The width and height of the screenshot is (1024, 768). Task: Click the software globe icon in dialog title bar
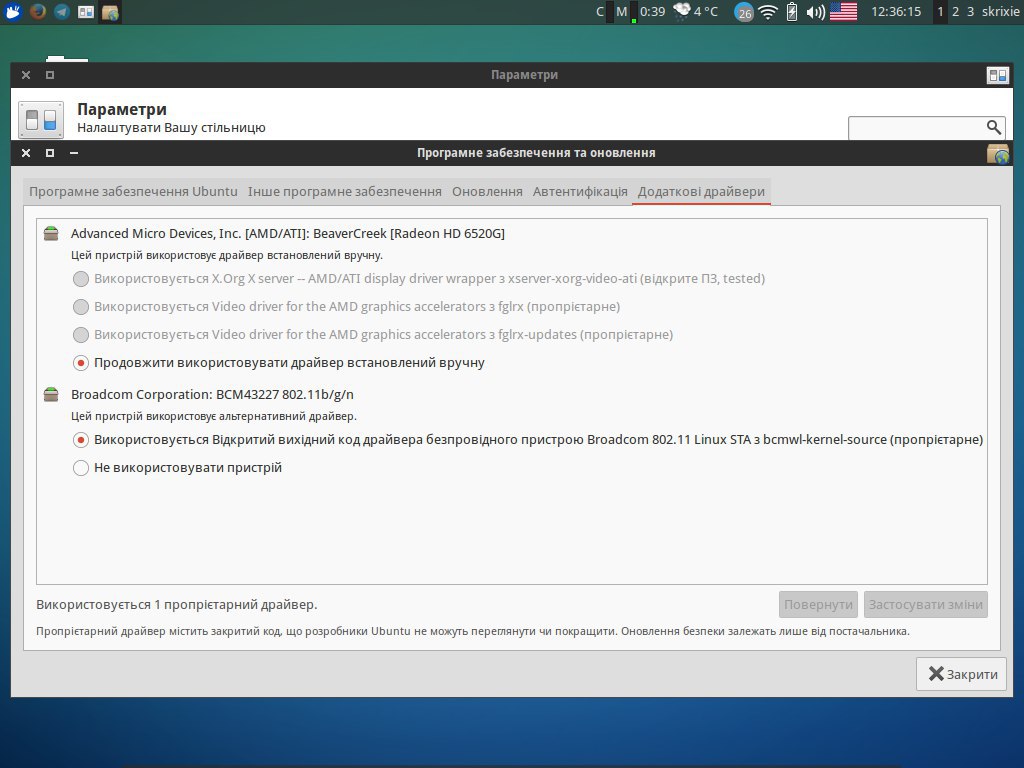pyautogui.click(x=998, y=153)
